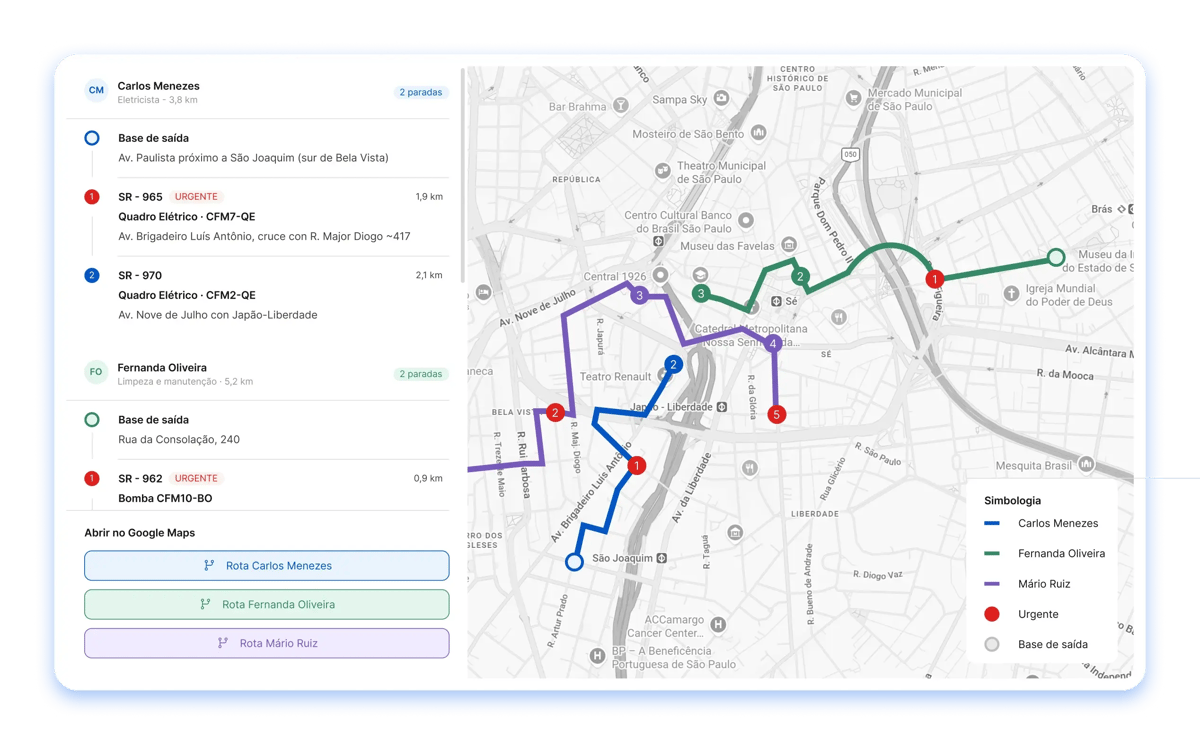The image size is (1200, 756).
Task: Click 2,1 km distance for SR - 970
Action: click(x=429, y=275)
